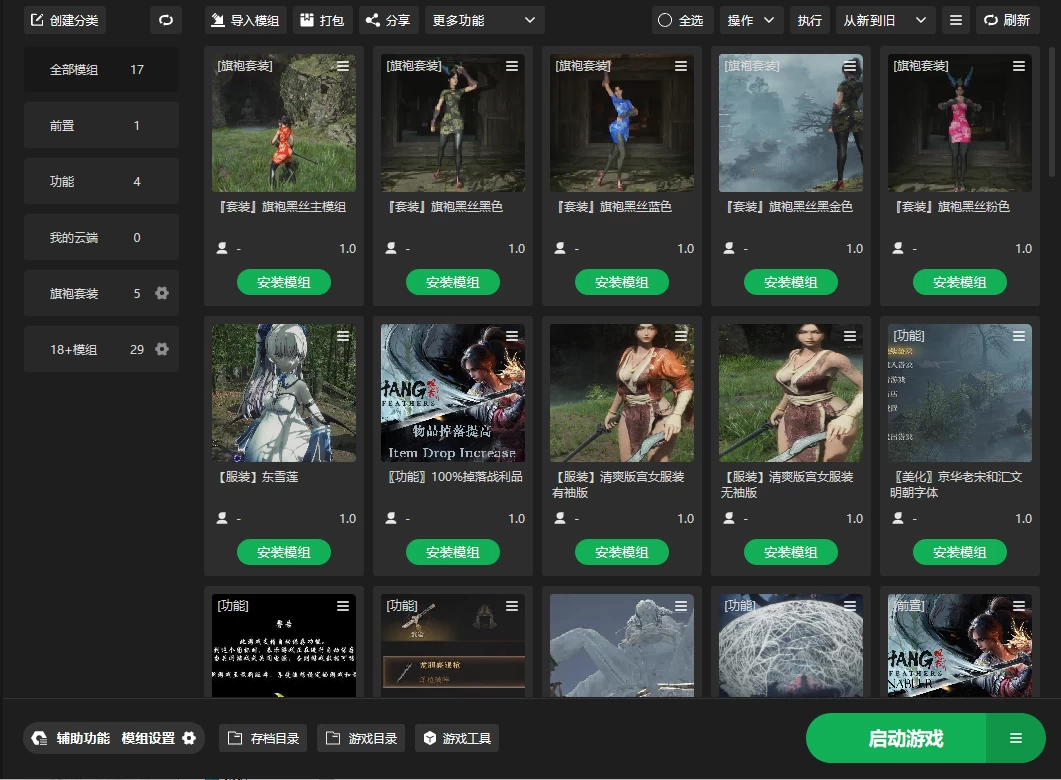The width and height of the screenshot is (1061, 780).
Task: Open launch options menu beside 启动游戏
Action: (x=1015, y=739)
